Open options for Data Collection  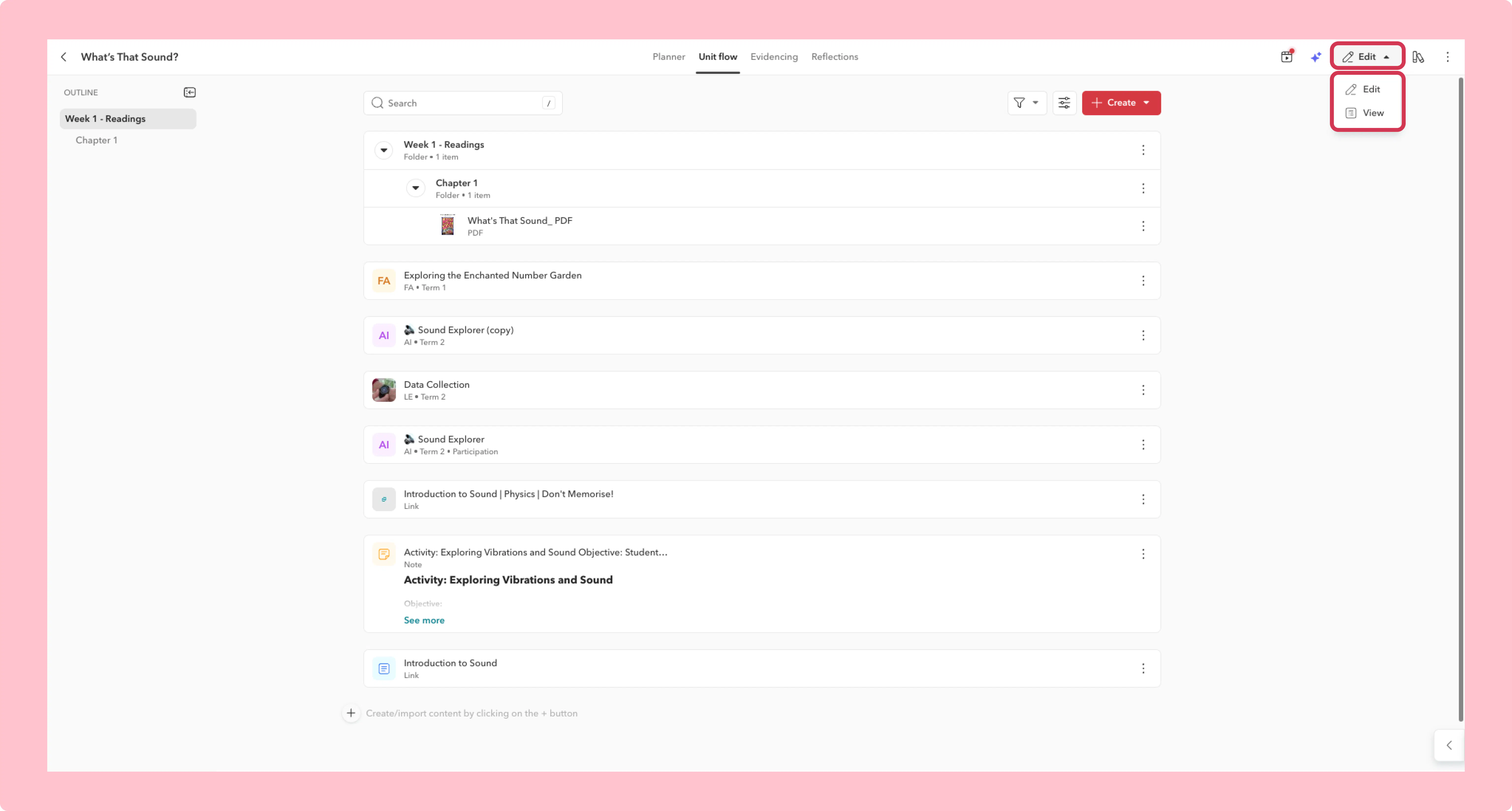[x=1143, y=390]
